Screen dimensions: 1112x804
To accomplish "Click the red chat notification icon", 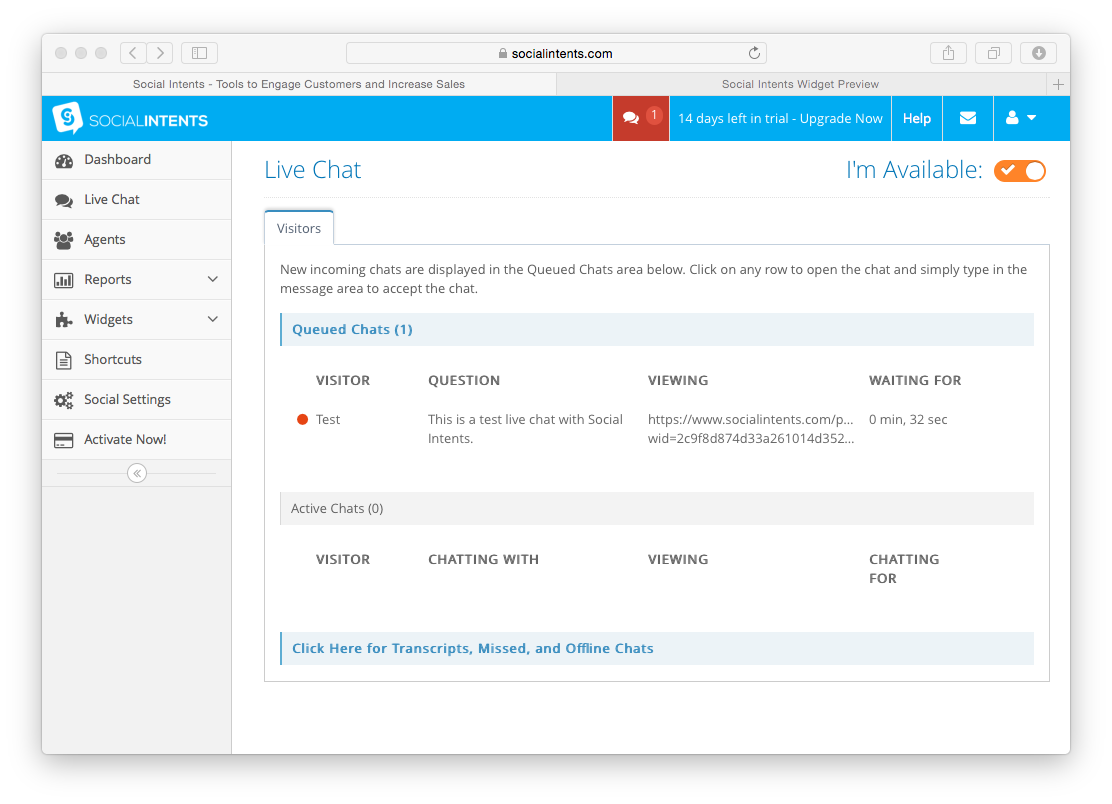I will 640,118.
